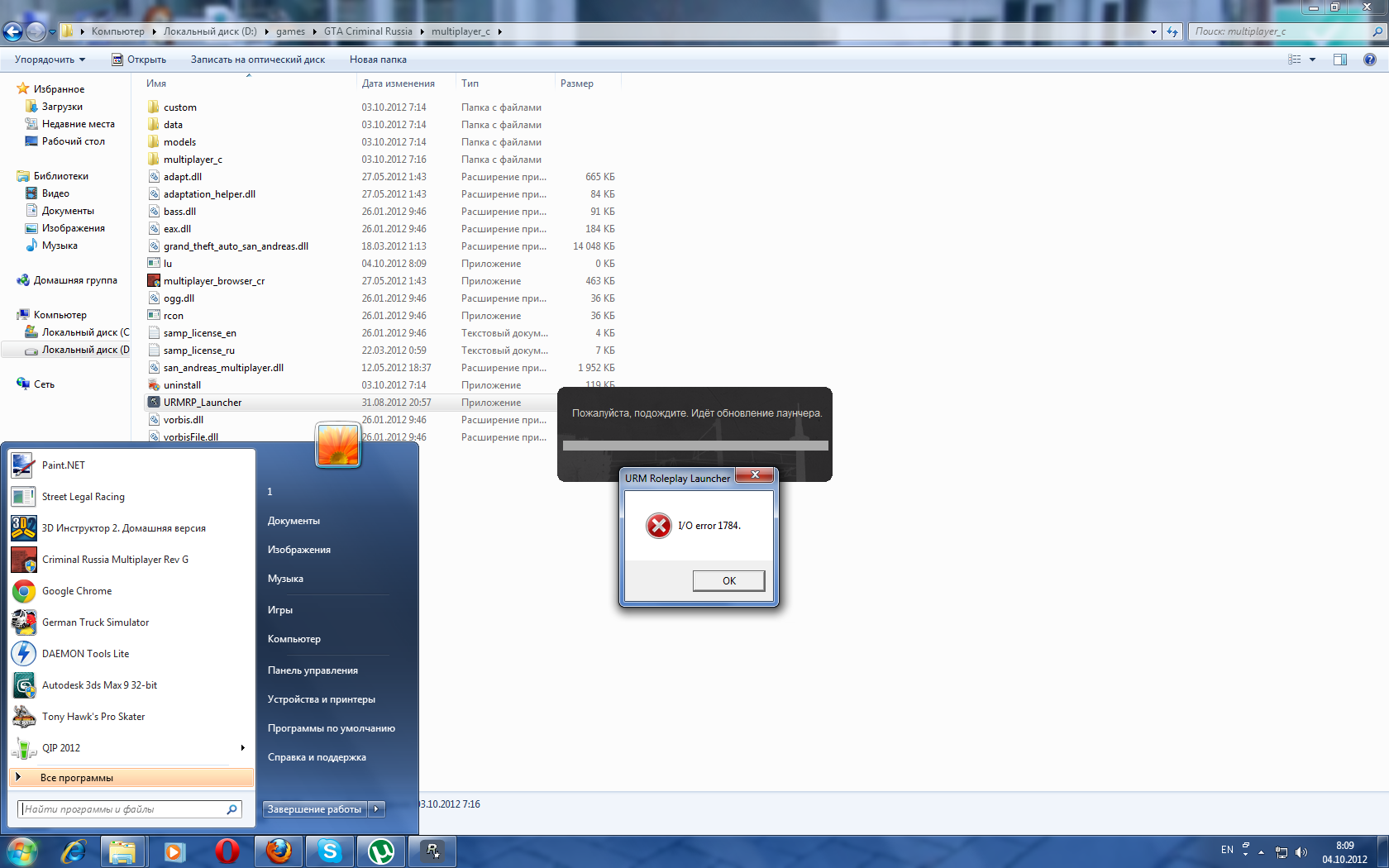This screenshot has width=1389, height=868.
Task: Select the multiplayer_browser_cr application
Action: (214, 281)
